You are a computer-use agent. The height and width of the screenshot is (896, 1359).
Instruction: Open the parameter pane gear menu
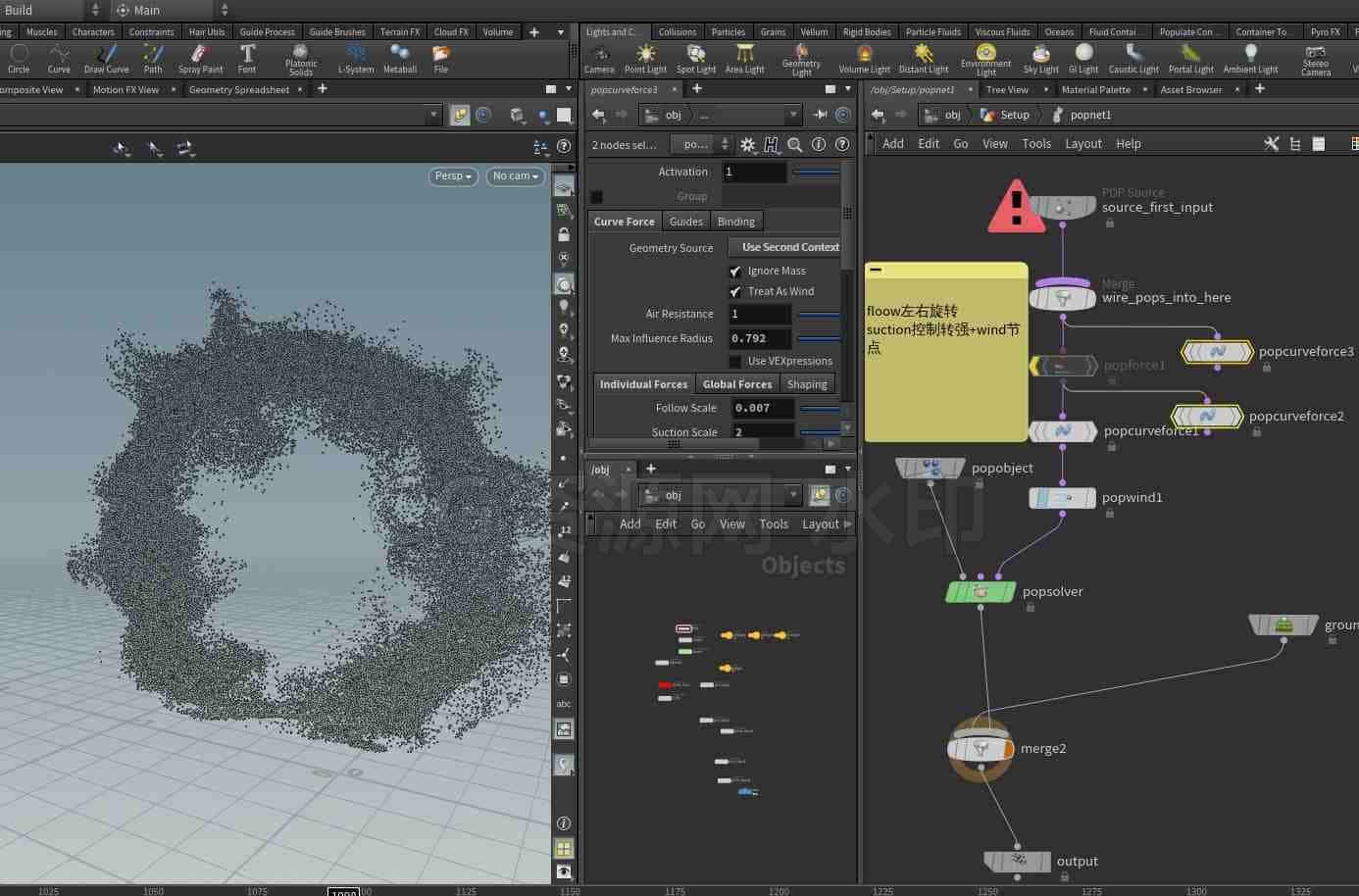click(748, 144)
